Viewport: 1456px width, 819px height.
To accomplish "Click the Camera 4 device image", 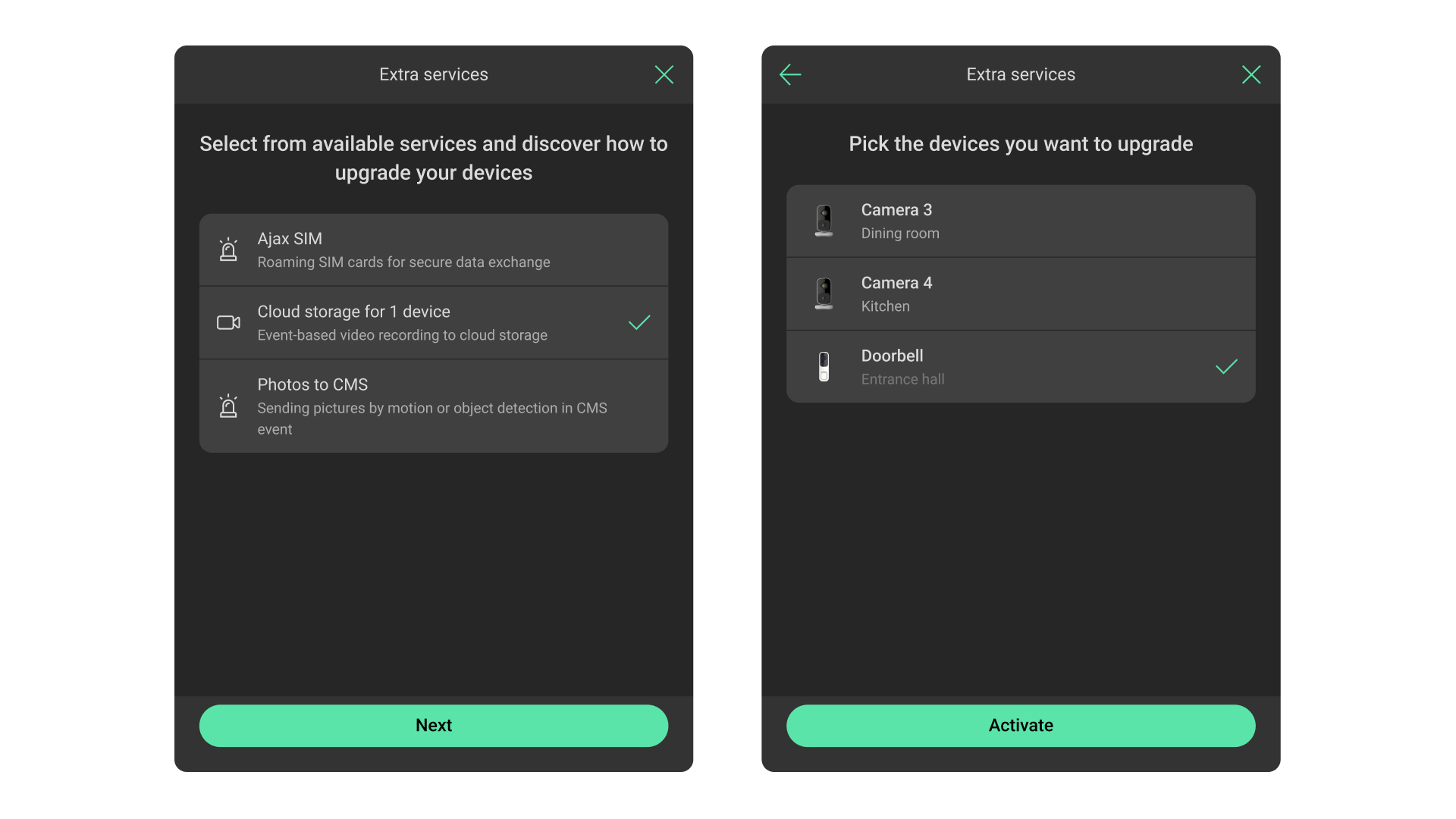I will (x=824, y=293).
